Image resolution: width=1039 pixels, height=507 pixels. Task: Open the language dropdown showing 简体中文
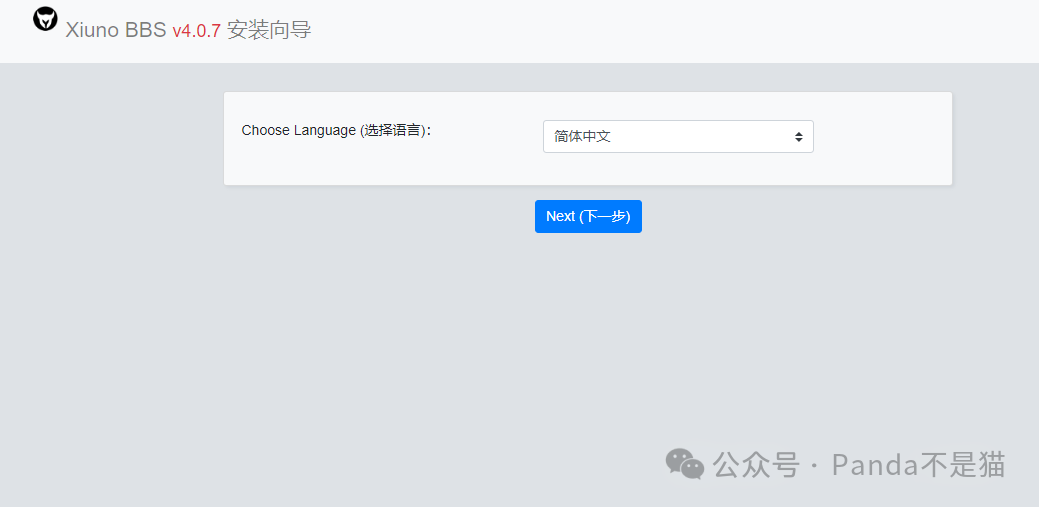[678, 137]
